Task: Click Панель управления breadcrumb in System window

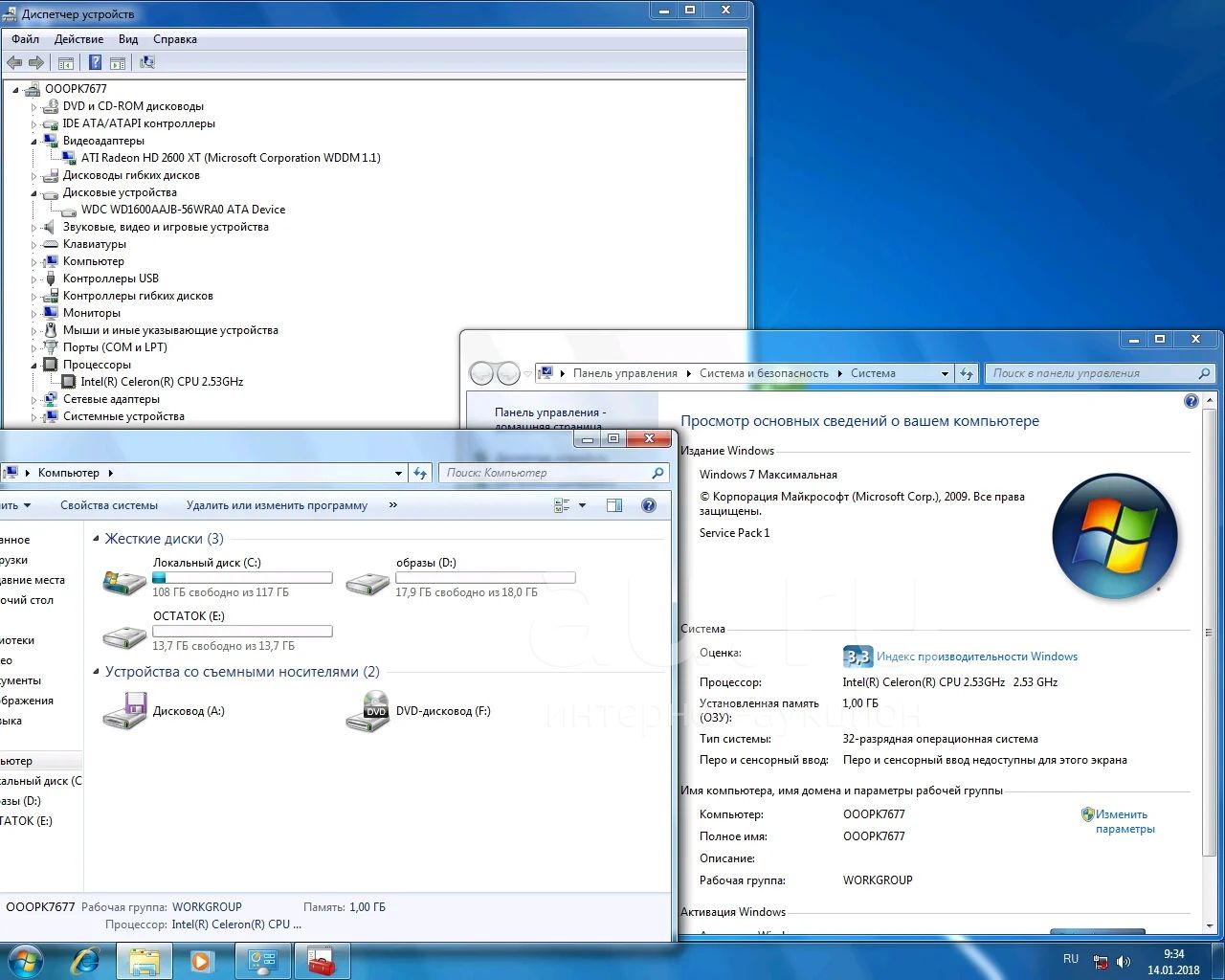Action: 625,373
